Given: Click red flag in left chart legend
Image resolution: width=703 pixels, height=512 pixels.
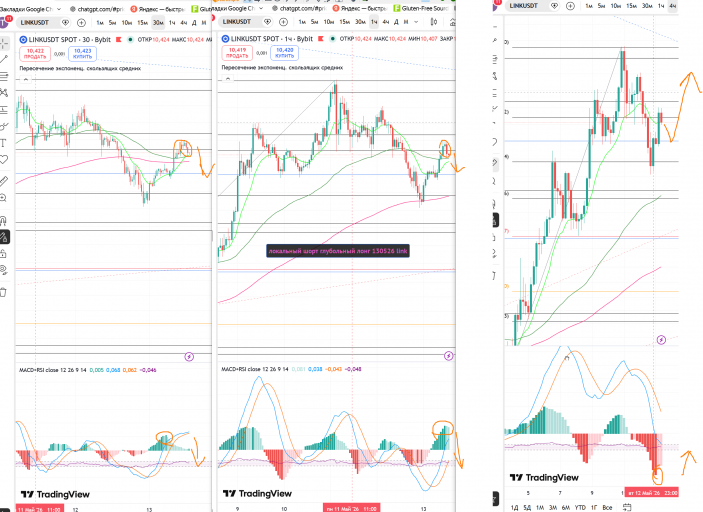Looking at the screenshot, I should tap(119, 39).
